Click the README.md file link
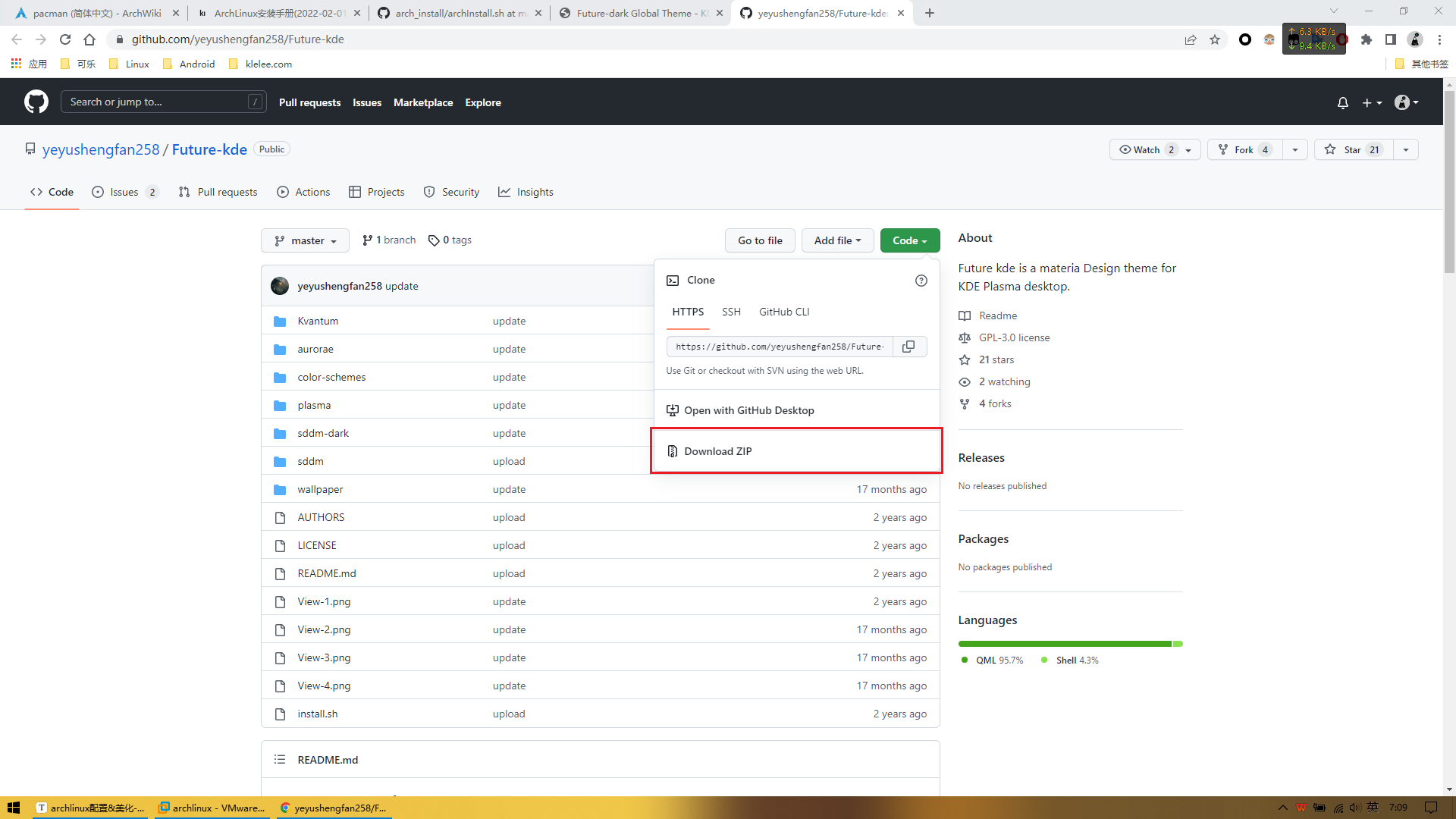Screen dimensions: 1456x819 pyautogui.click(x=326, y=573)
